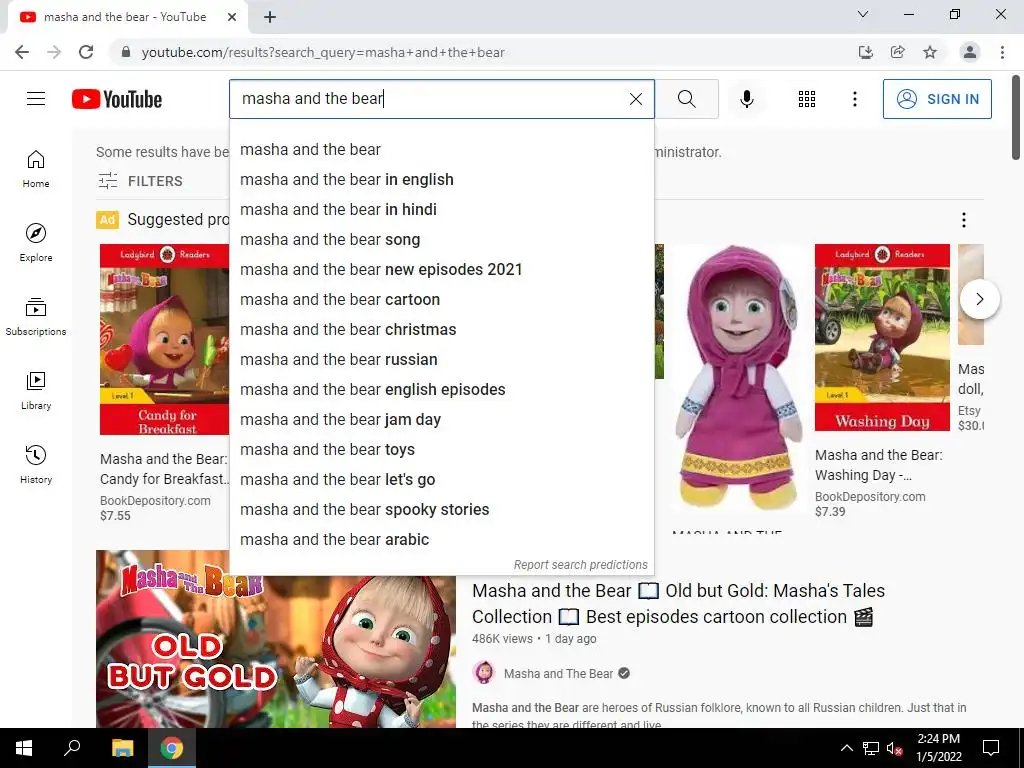Click the page vertical scrollbar thumb
This screenshot has width=1024, height=768.
pyautogui.click(x=1016, y=118)
